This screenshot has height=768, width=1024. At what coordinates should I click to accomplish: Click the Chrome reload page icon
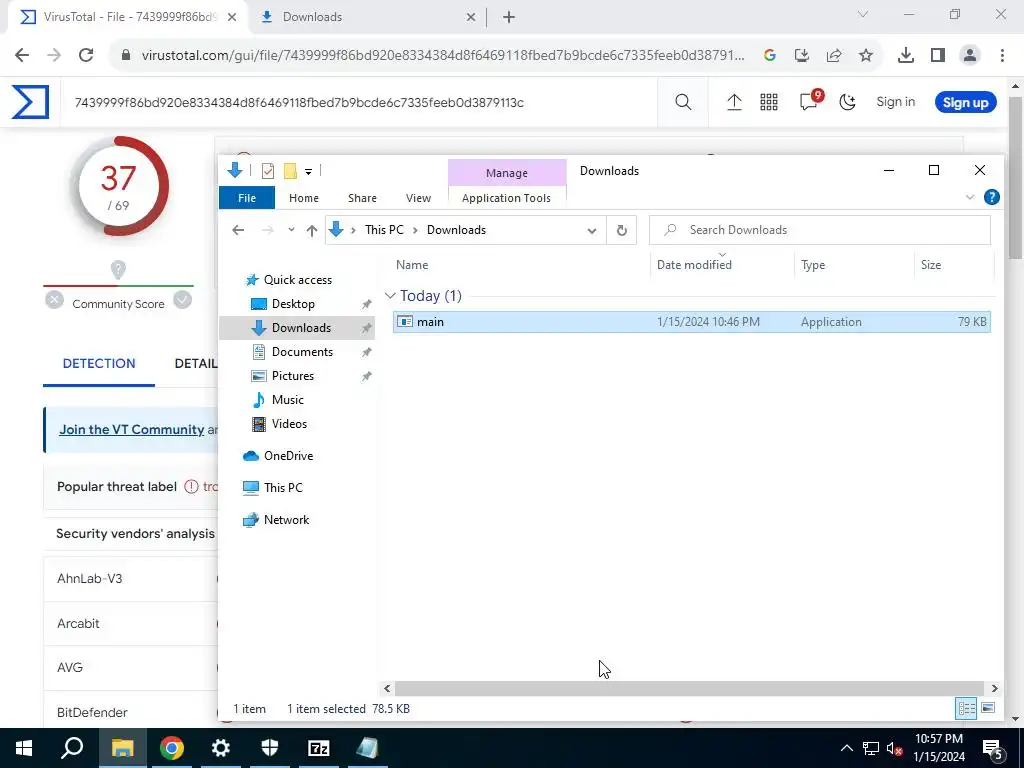(86, 55)
